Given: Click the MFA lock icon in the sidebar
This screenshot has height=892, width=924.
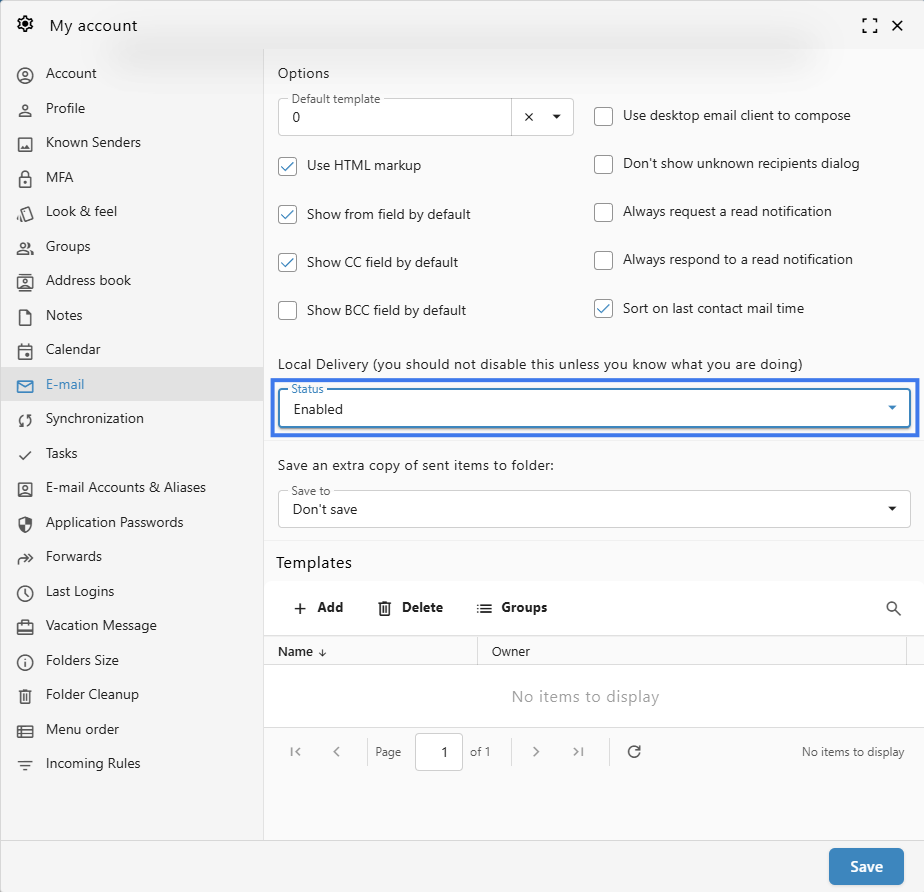Looking at the screenshot, I should point(25,178).
